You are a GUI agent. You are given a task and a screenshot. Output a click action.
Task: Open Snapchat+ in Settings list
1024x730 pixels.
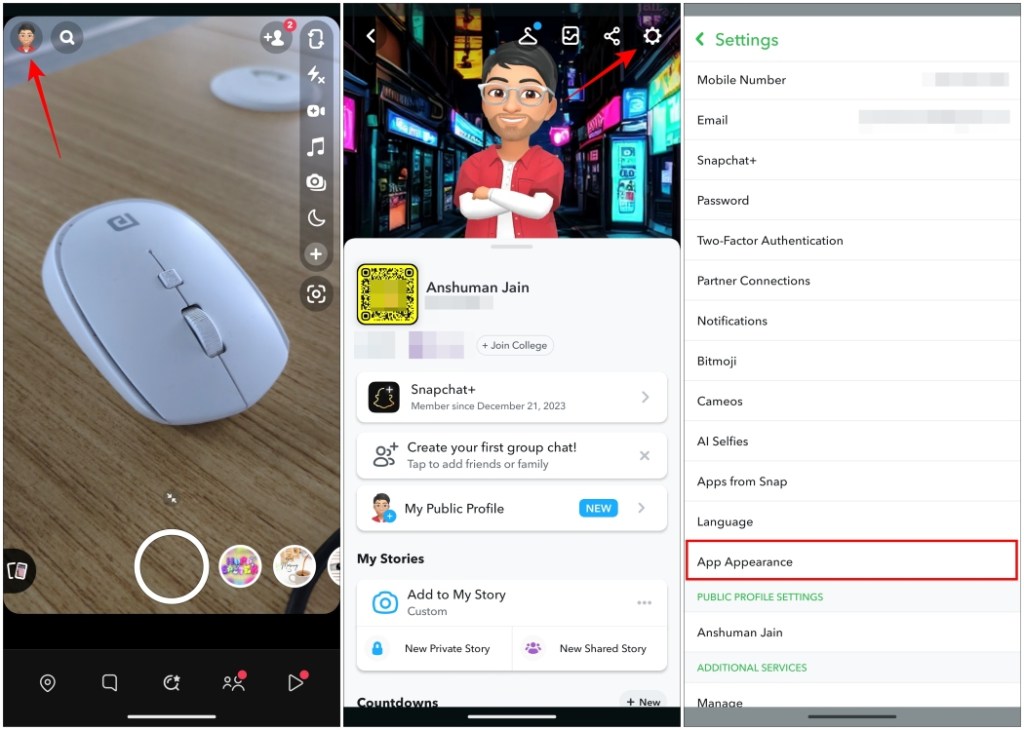click(852, 160)
